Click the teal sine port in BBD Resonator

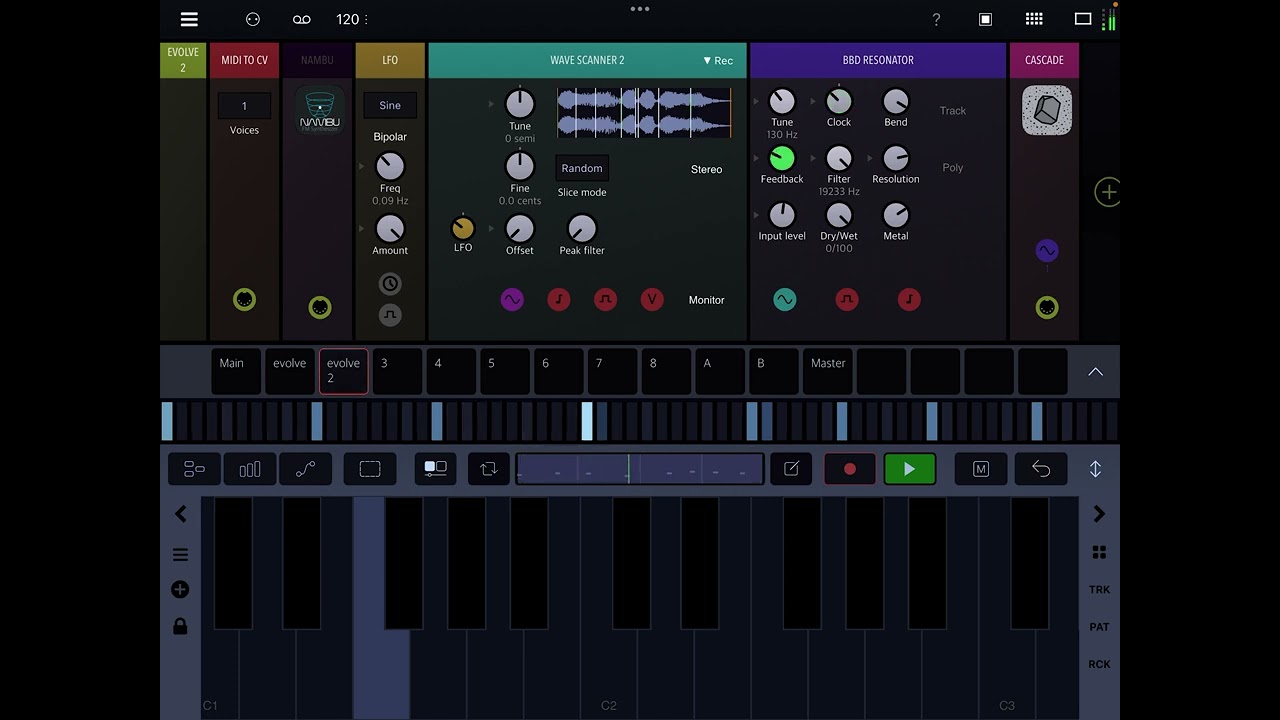click(785, 299)
